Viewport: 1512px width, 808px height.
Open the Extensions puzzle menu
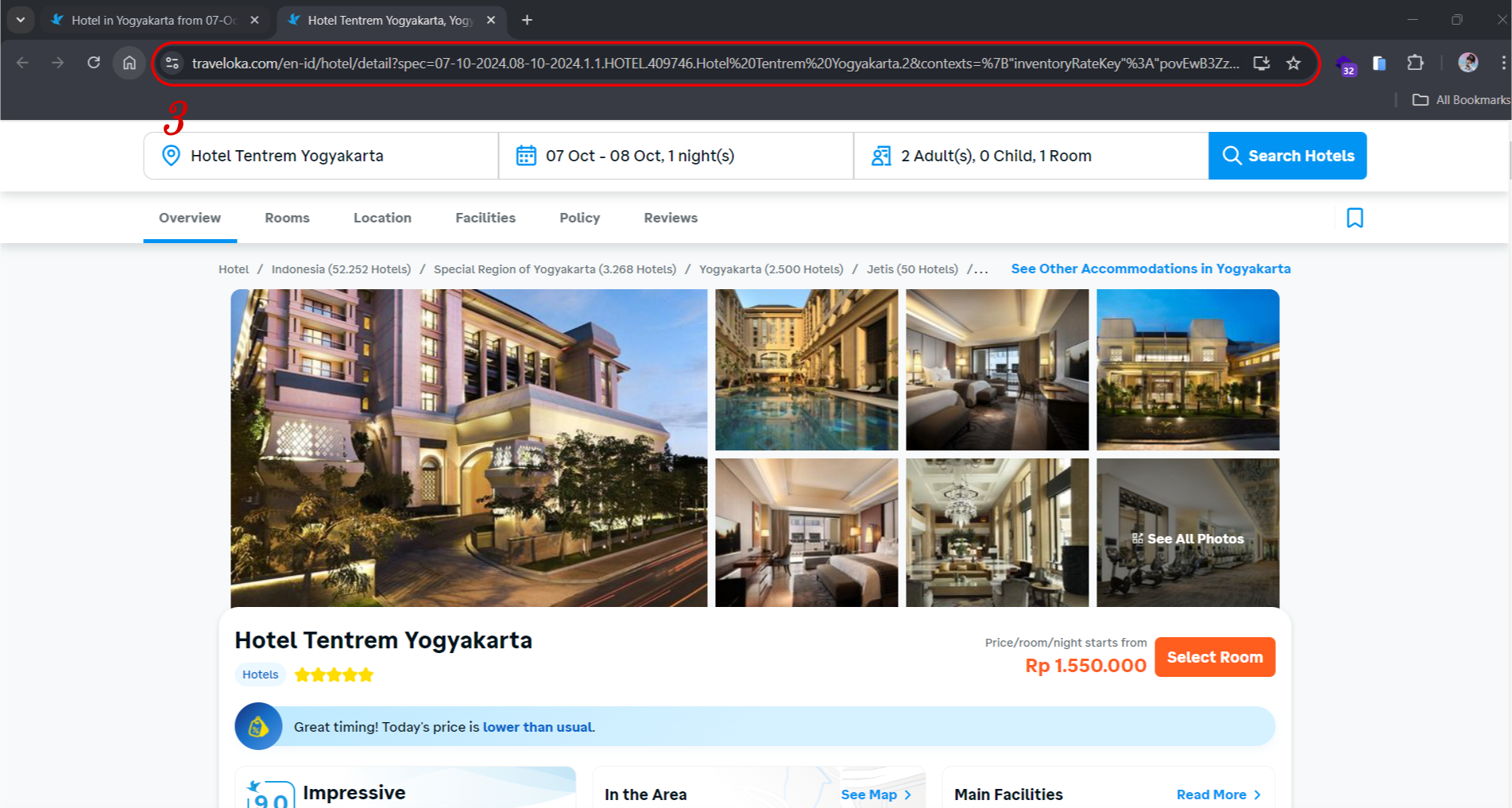pyautogui.click(x=1415, y=63)
